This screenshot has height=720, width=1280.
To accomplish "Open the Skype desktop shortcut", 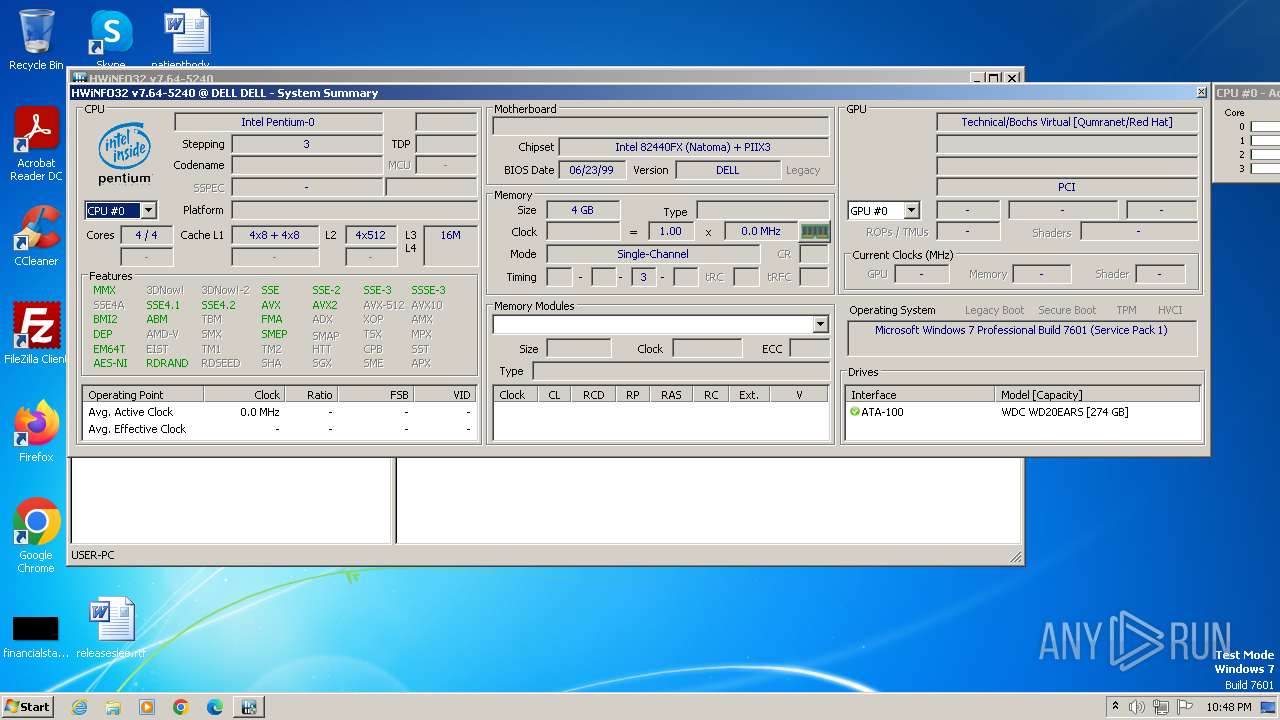I will (111, 40).
